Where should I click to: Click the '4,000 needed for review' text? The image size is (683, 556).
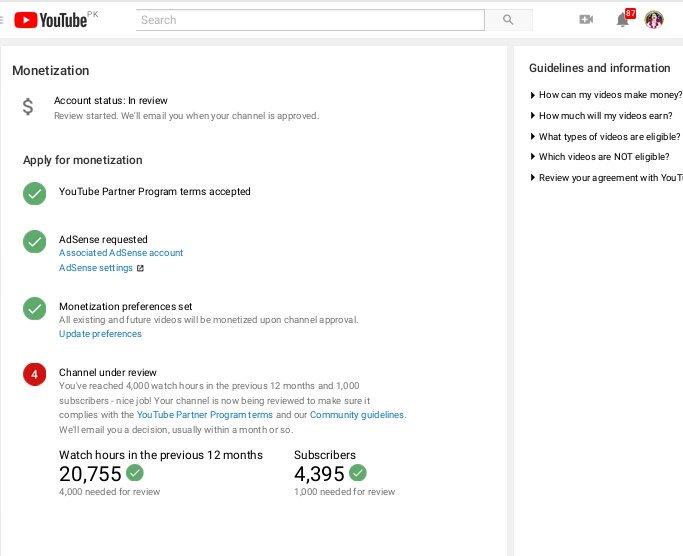(109, 492)
